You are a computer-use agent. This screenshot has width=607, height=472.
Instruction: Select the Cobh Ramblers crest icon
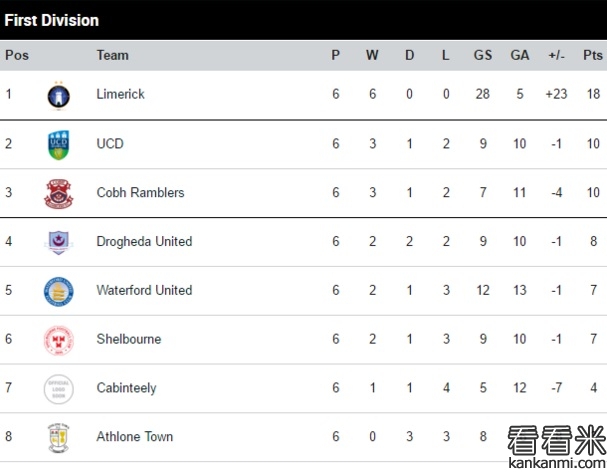[x=58, y=193]
